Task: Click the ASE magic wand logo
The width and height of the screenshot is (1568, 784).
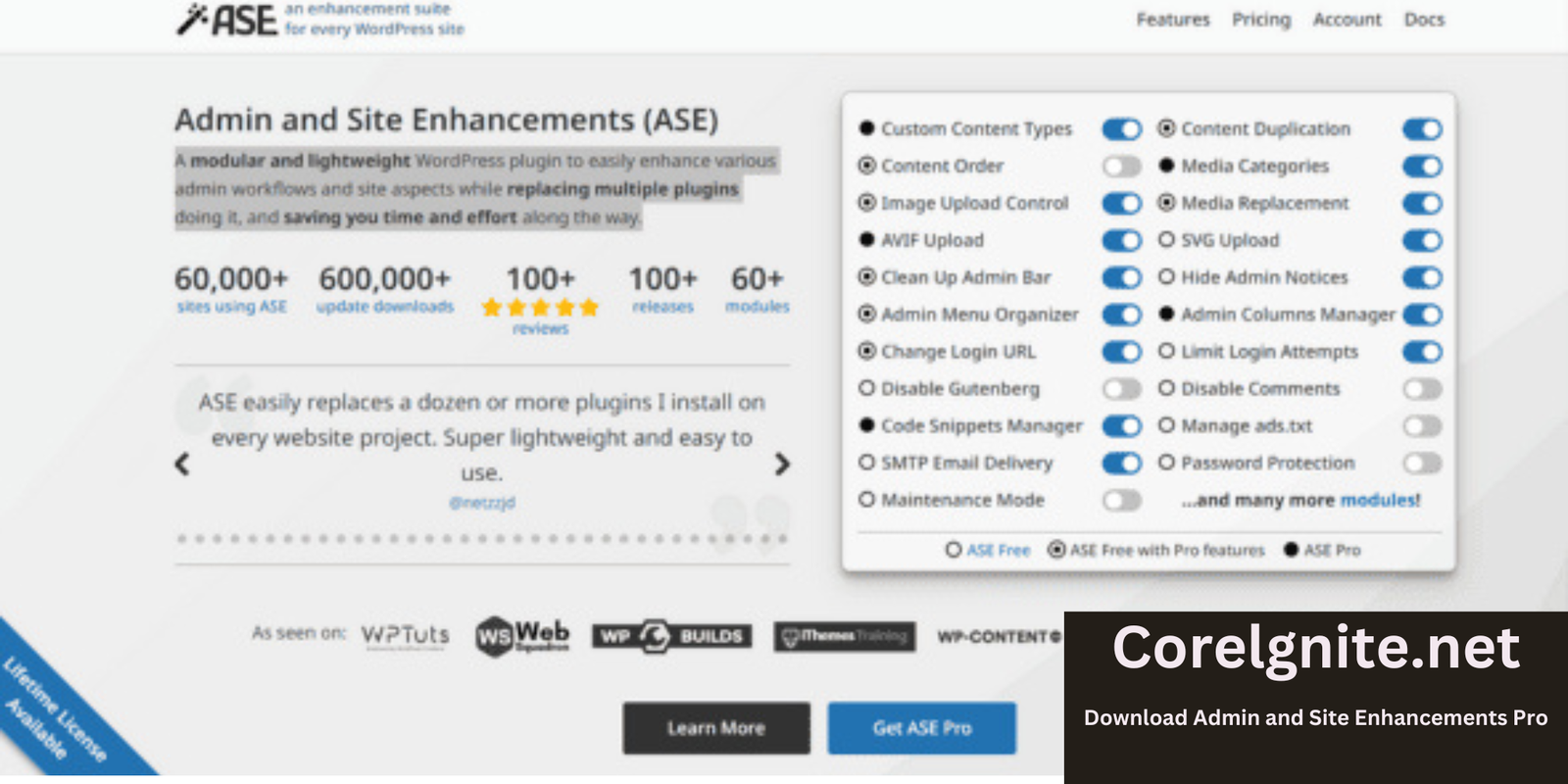Action: pos(227,20)
